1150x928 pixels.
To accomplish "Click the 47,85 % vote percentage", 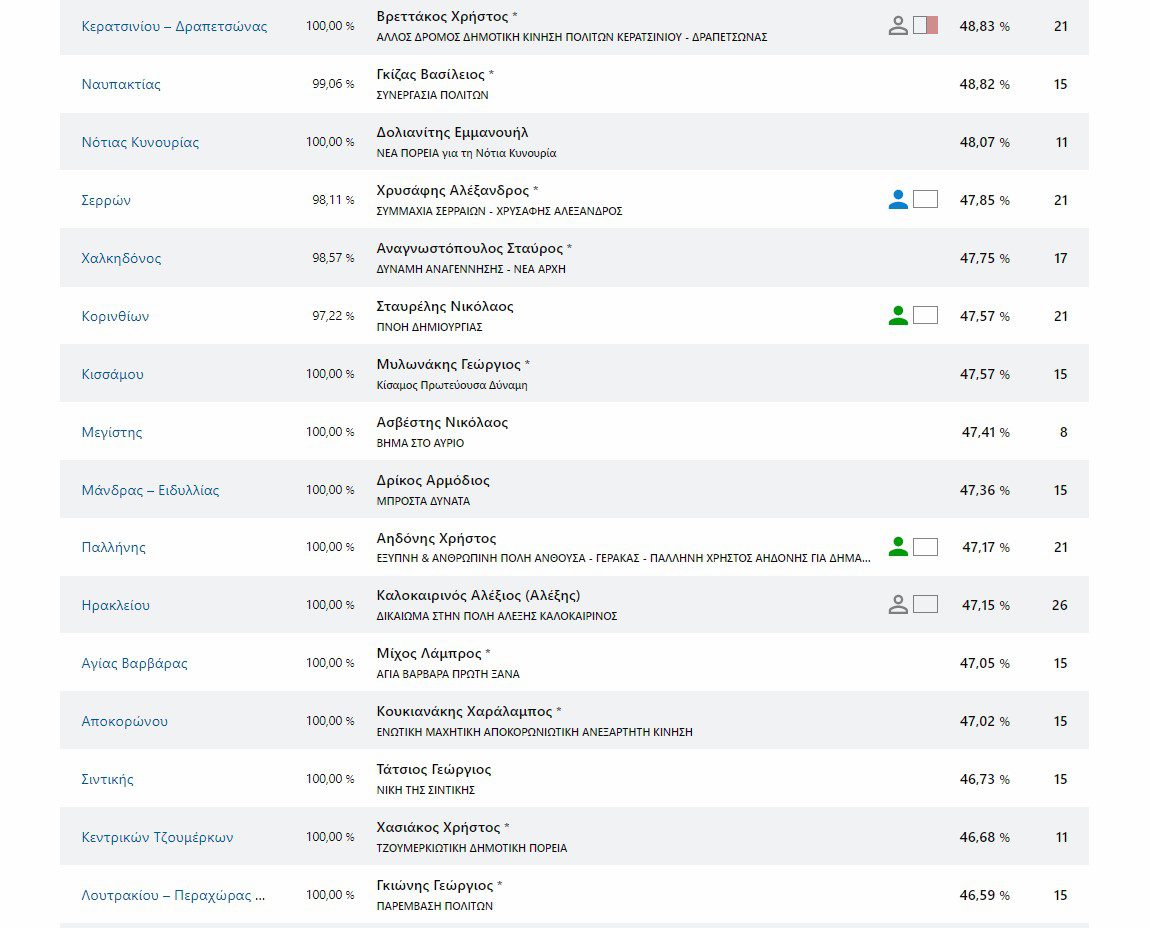I will pyautogui.click(x=984, y=200).
